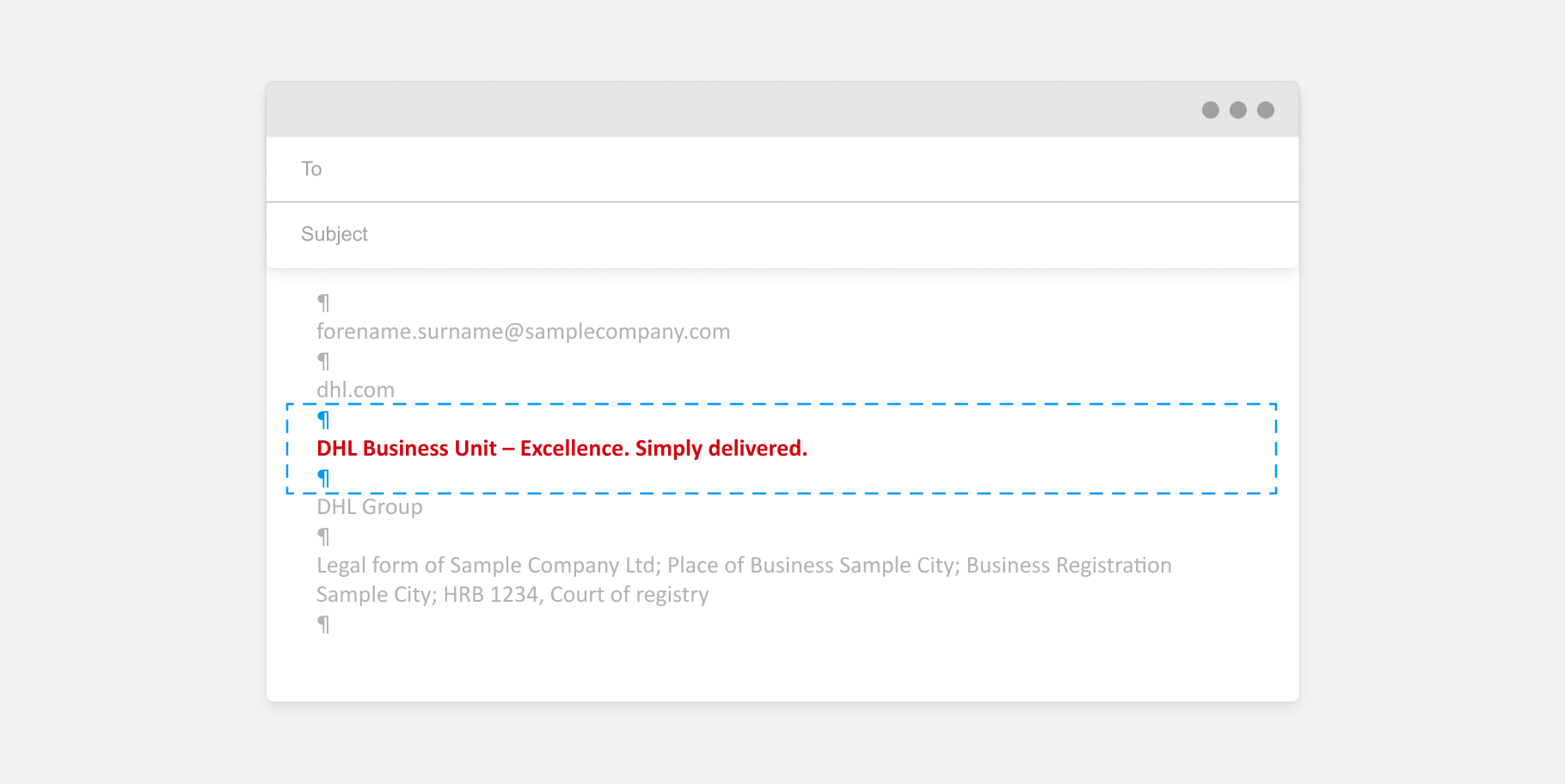Image resolution: width=1565 pixels, height=784 pixels.
Task: Open the dhl.com link
Action: point(355,390)
